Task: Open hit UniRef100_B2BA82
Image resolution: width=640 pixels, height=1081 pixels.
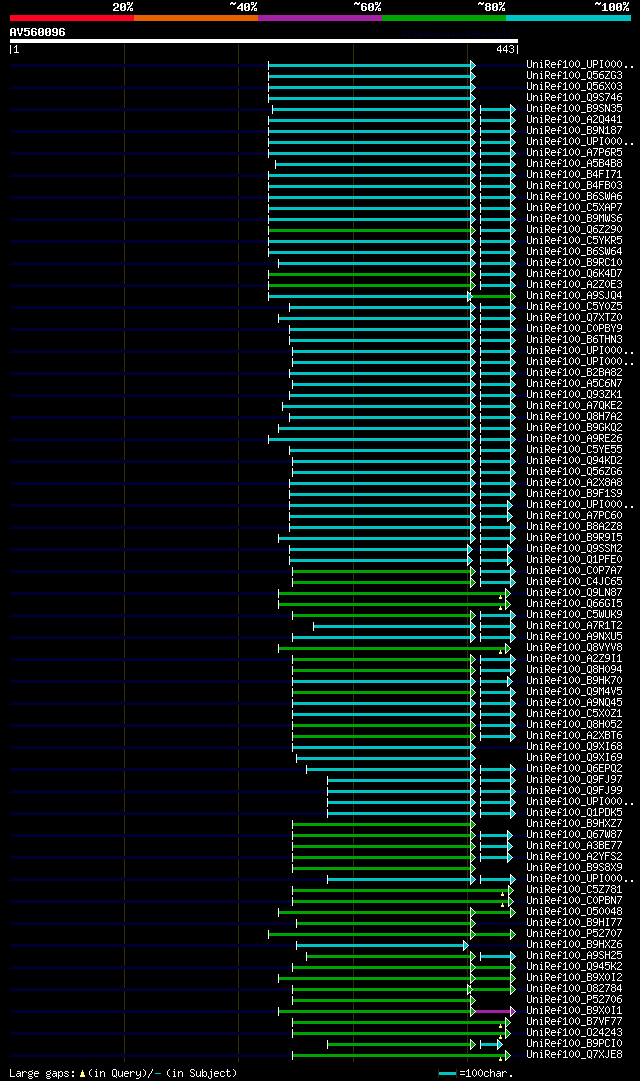Action: coord(574,374)
